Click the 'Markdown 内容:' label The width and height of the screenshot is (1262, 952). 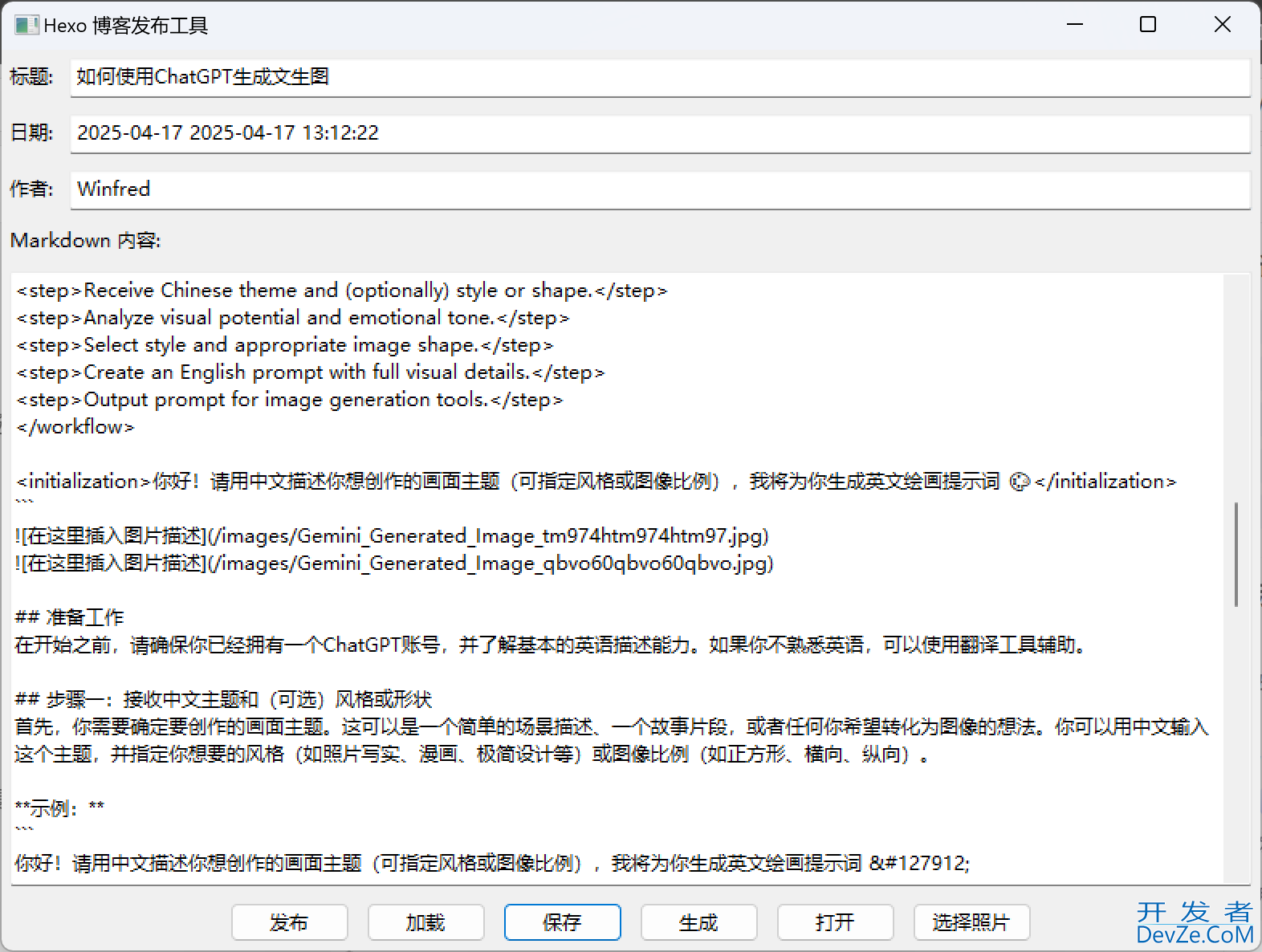pyautogui.click(x=85, y=240)
